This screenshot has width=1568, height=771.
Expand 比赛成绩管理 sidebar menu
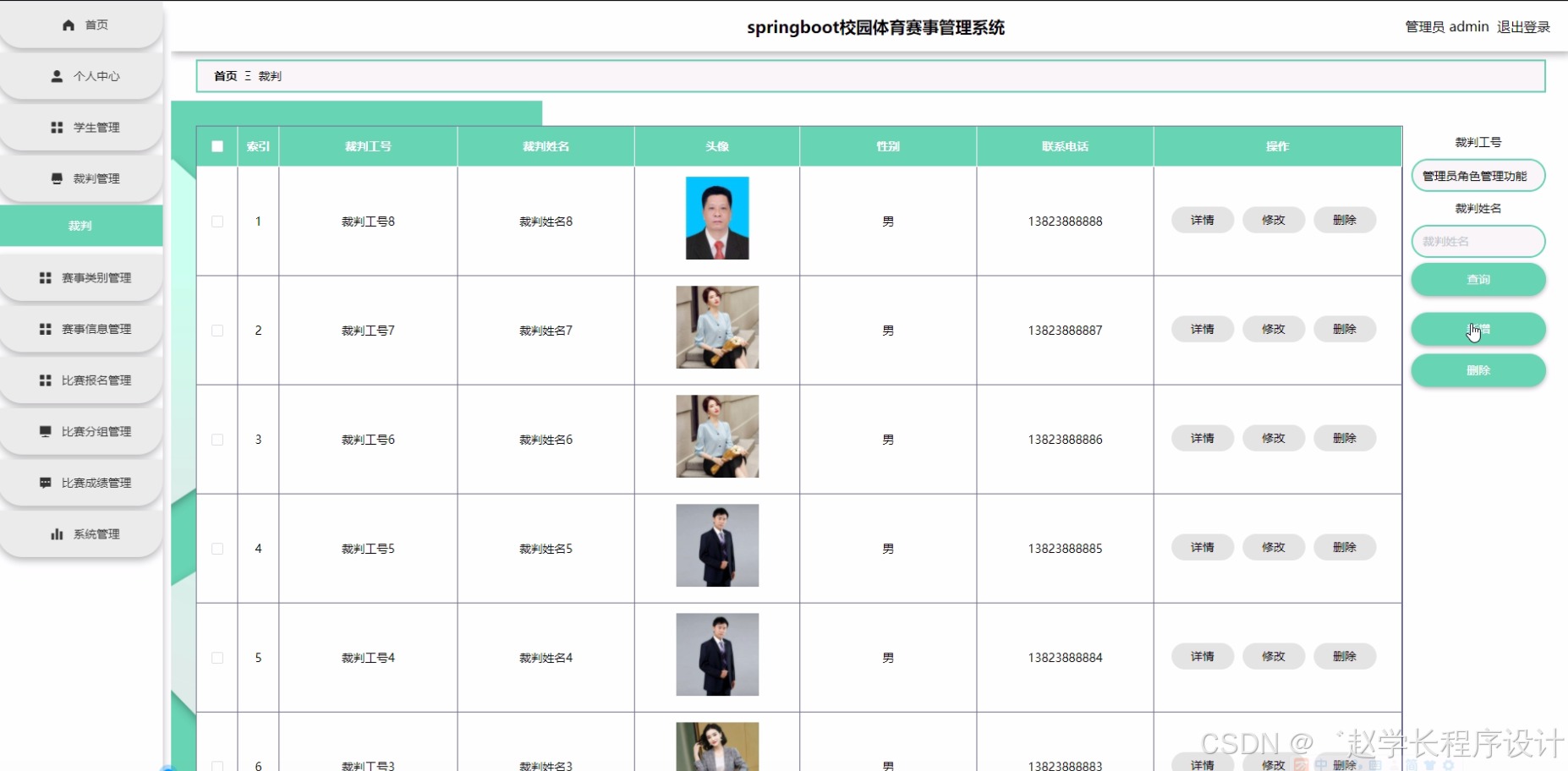pos(81,483)
